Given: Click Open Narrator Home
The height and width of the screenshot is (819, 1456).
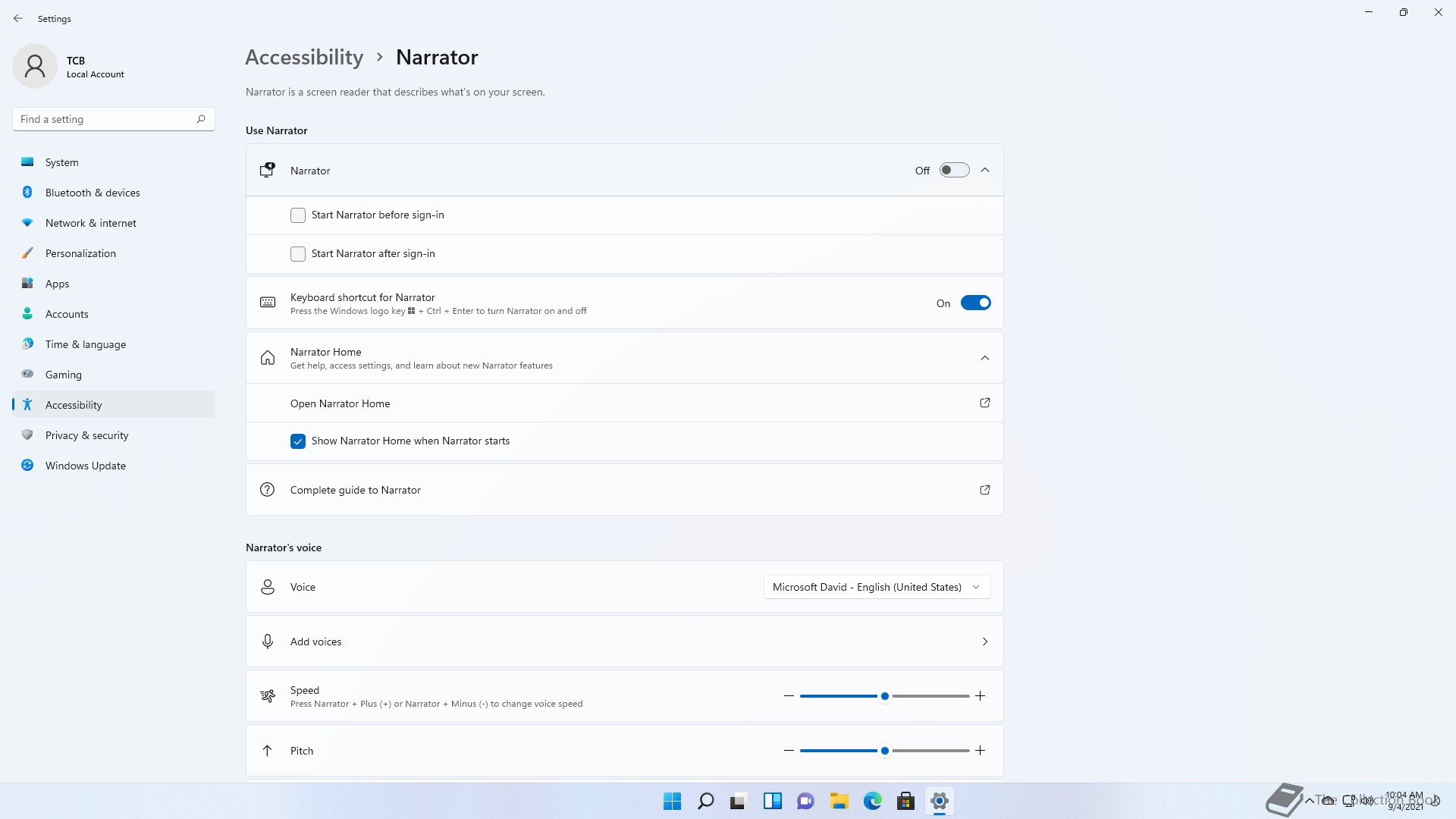Looking at the screenshot, I should pos(624,403).
